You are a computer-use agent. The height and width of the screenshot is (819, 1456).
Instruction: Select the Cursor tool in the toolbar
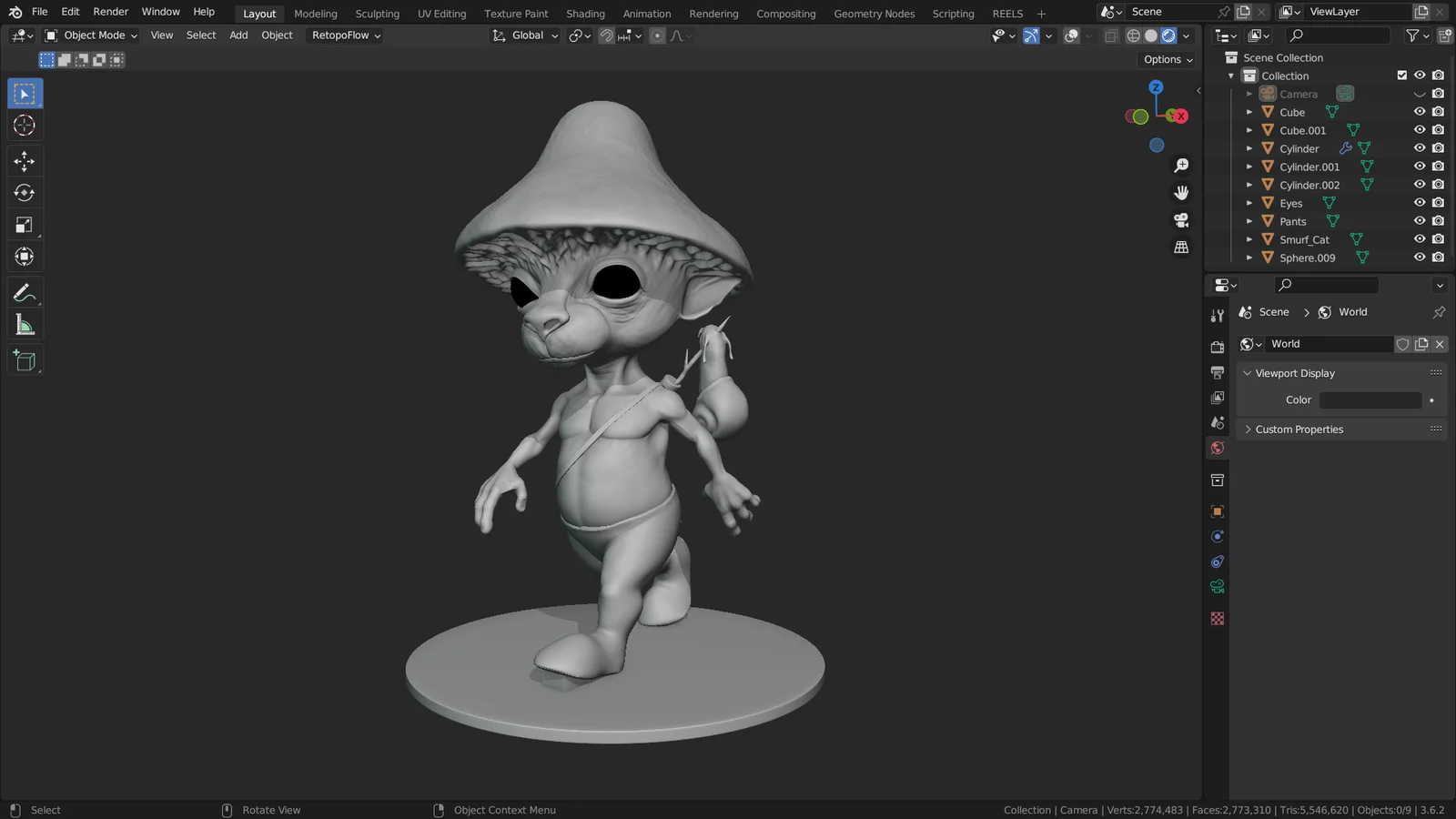[25, 126]
